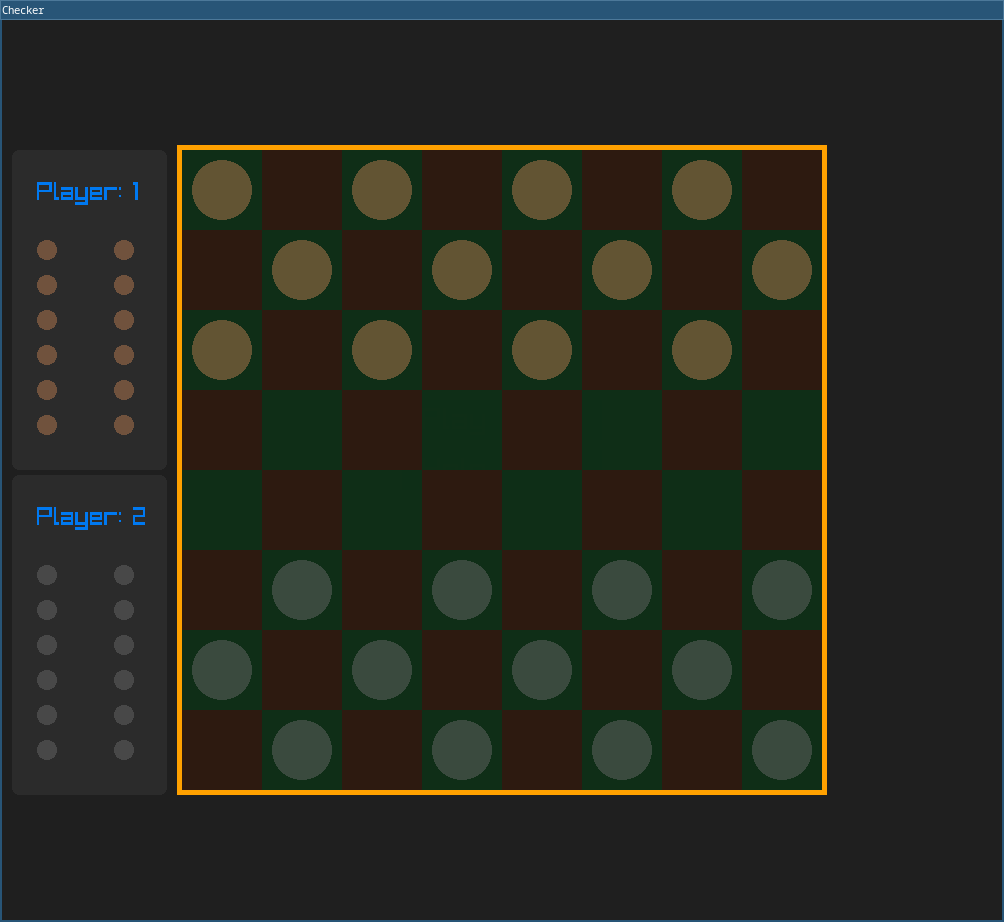This screenshot has height=922, width=1004.
Task: Click the Player: 1 label
Action: [x=88, y=191]
